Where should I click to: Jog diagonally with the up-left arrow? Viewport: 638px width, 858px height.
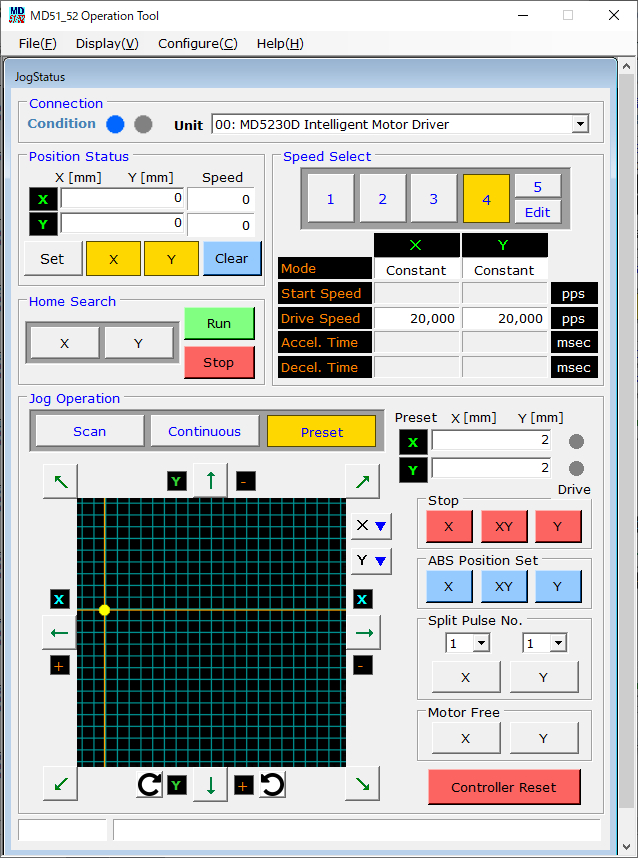point(60,481)
